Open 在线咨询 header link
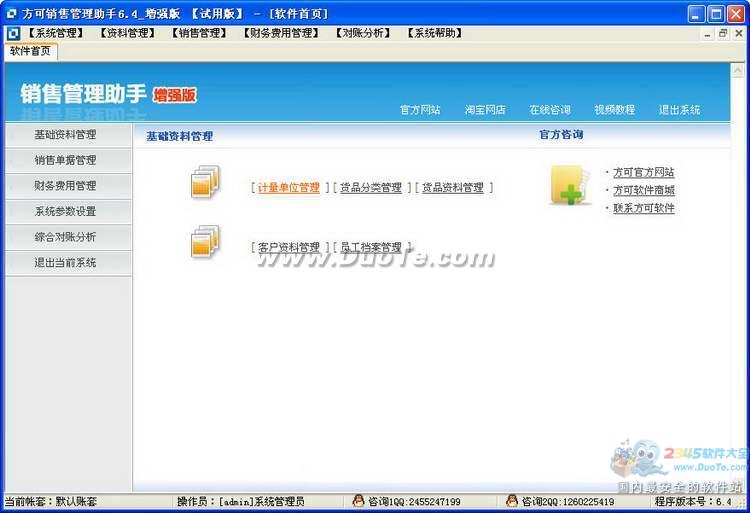Viewport: 750px width, 513px height. click(550, 109)
